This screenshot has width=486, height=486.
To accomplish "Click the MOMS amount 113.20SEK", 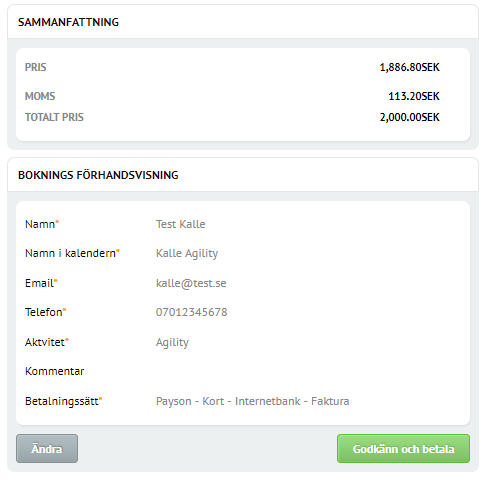I will 414,96.
